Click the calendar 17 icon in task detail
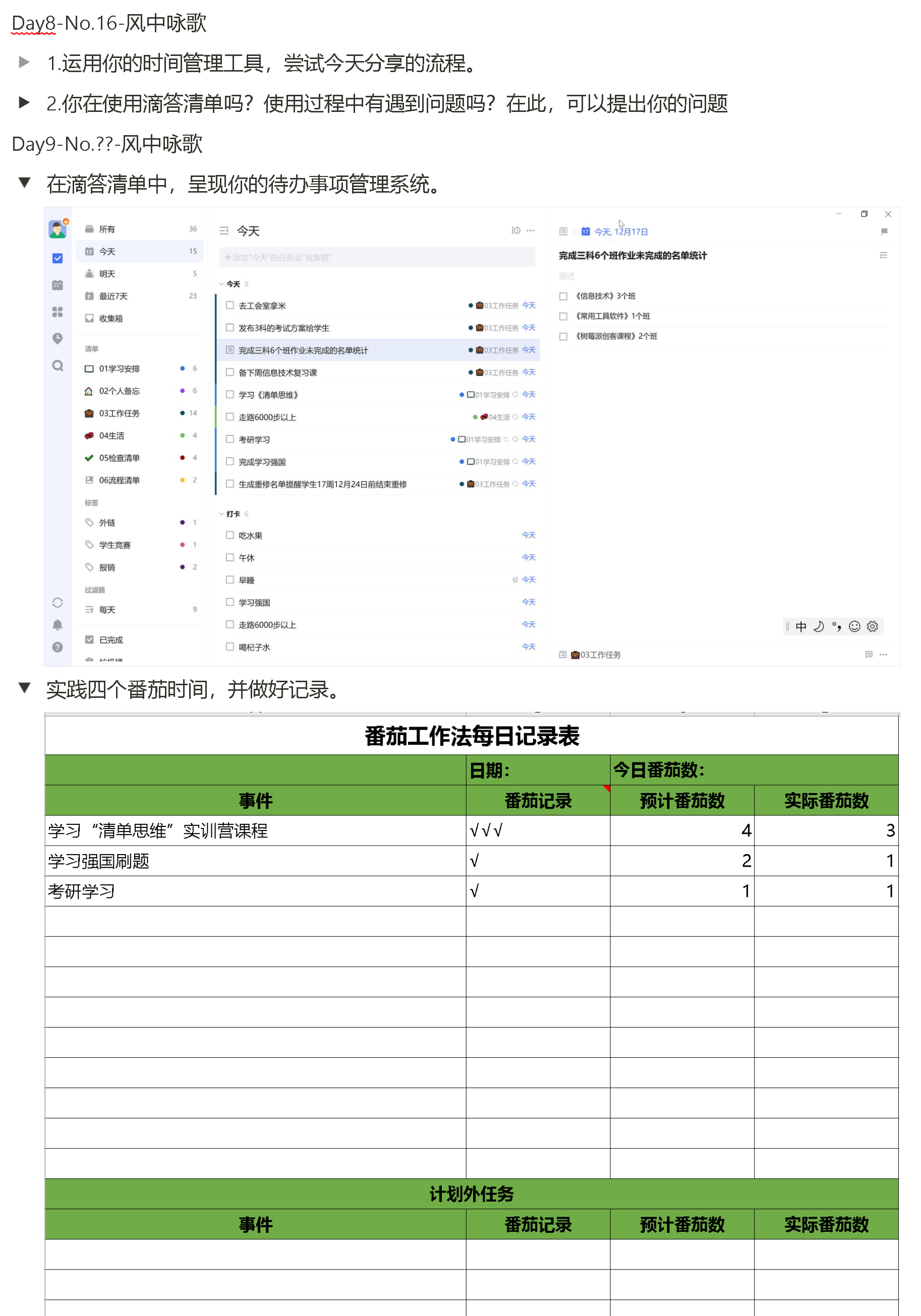 [x=586, y=231]
